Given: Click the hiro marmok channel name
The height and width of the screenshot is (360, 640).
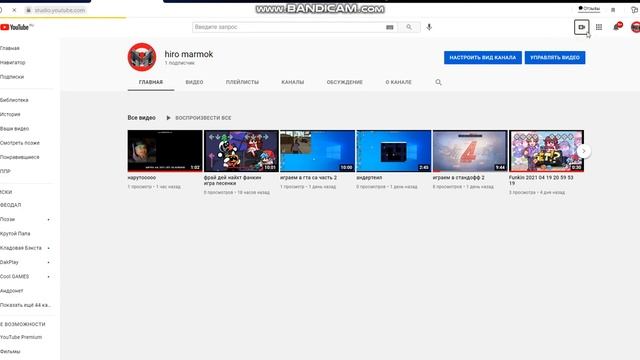Looking at the screenshot, I should click(189, 54).
